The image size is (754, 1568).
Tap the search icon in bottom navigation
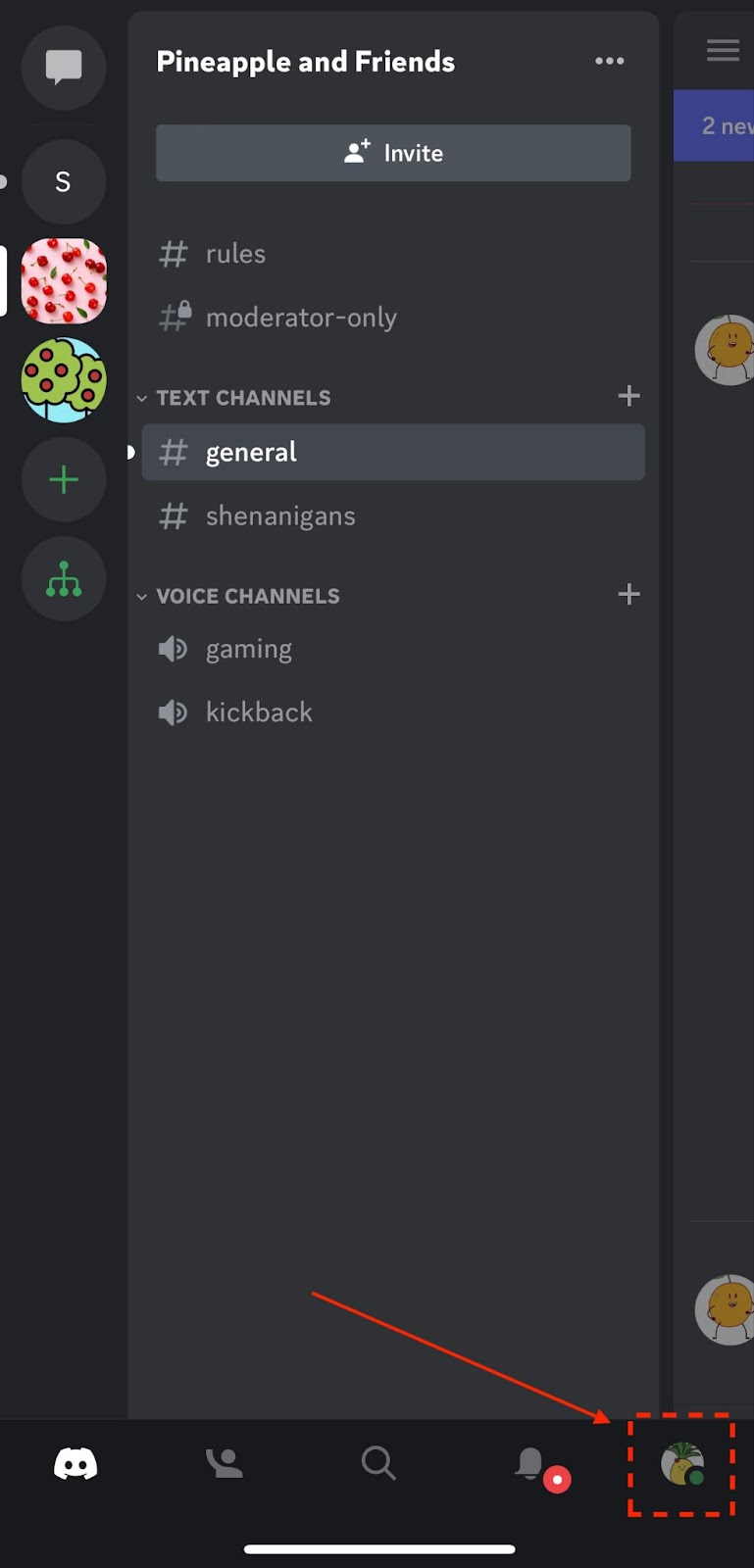pos(377,1463)
